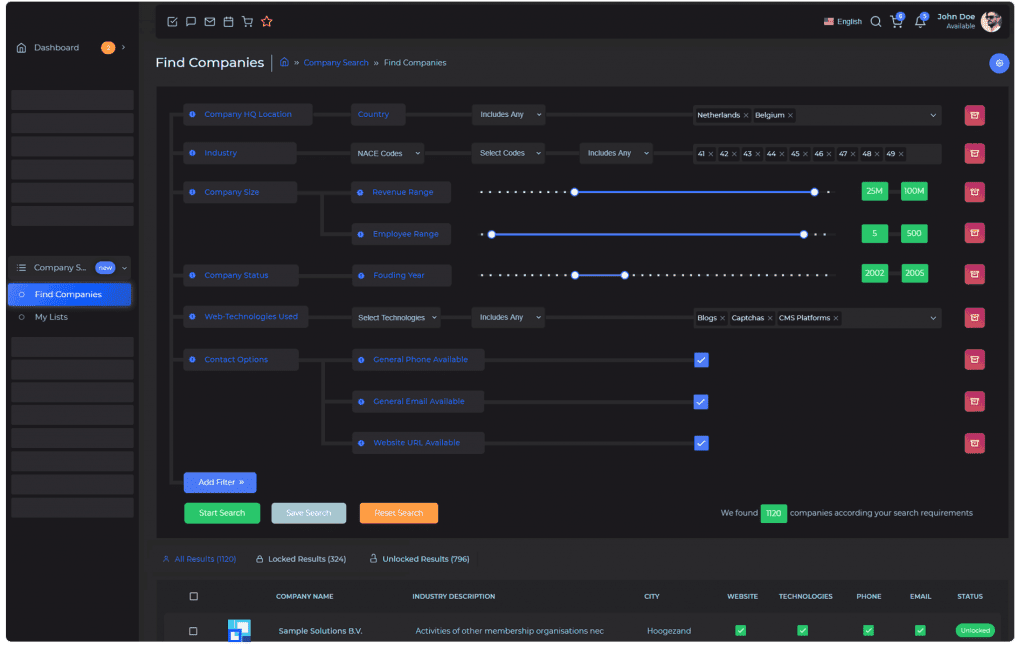Screen dimensions: 1024x647
Task: Switch to the Locked Results tab
Action: coord(301,559)
